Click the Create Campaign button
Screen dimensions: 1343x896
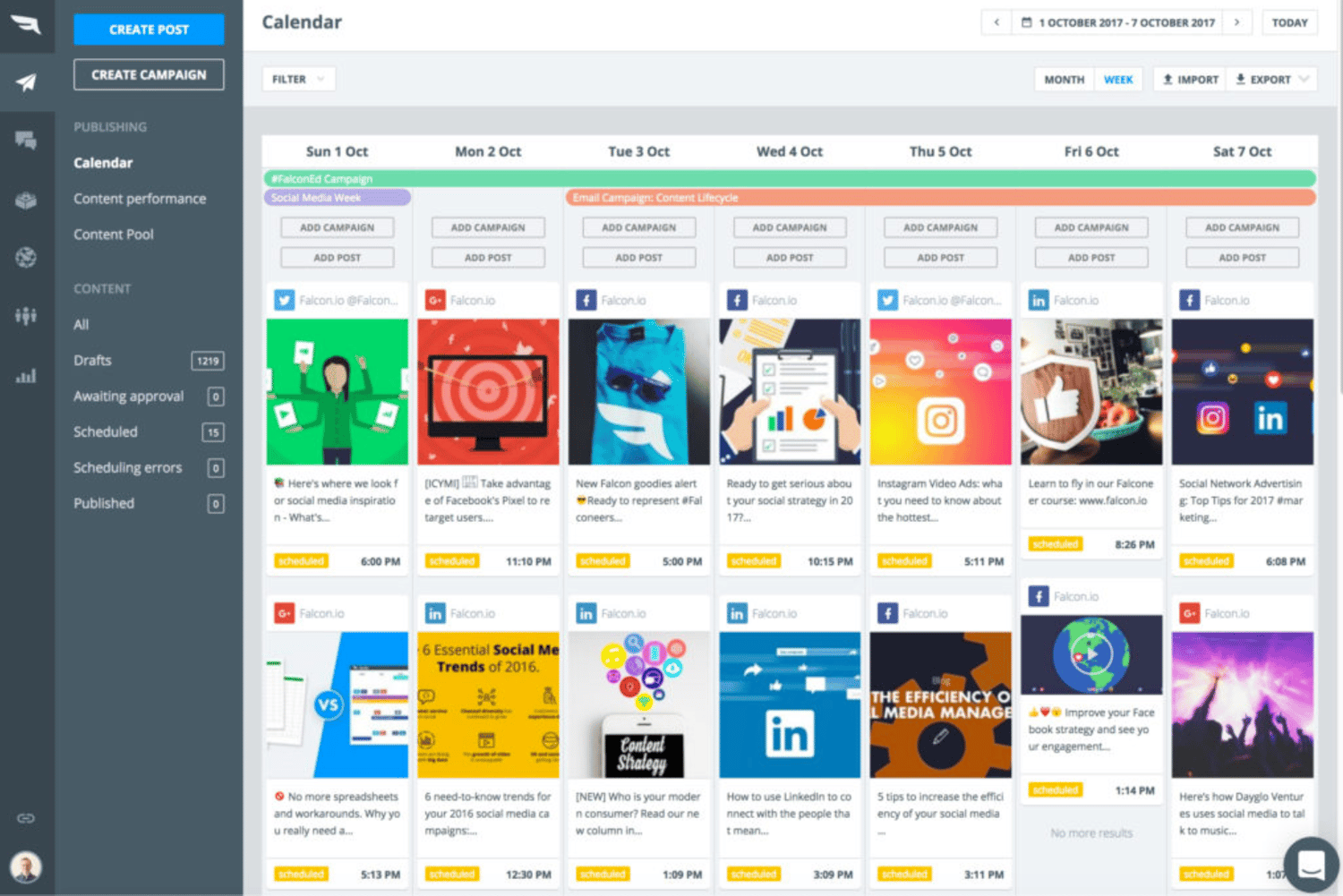click(149, 75)
